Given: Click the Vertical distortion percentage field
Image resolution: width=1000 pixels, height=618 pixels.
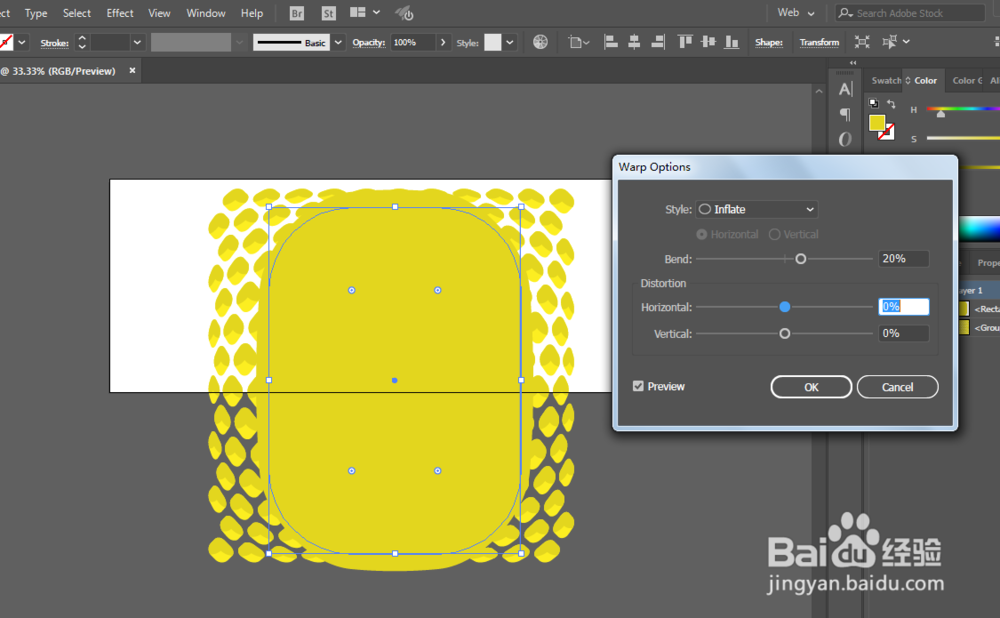Looking at the screenshot, I should pos(903,333).
